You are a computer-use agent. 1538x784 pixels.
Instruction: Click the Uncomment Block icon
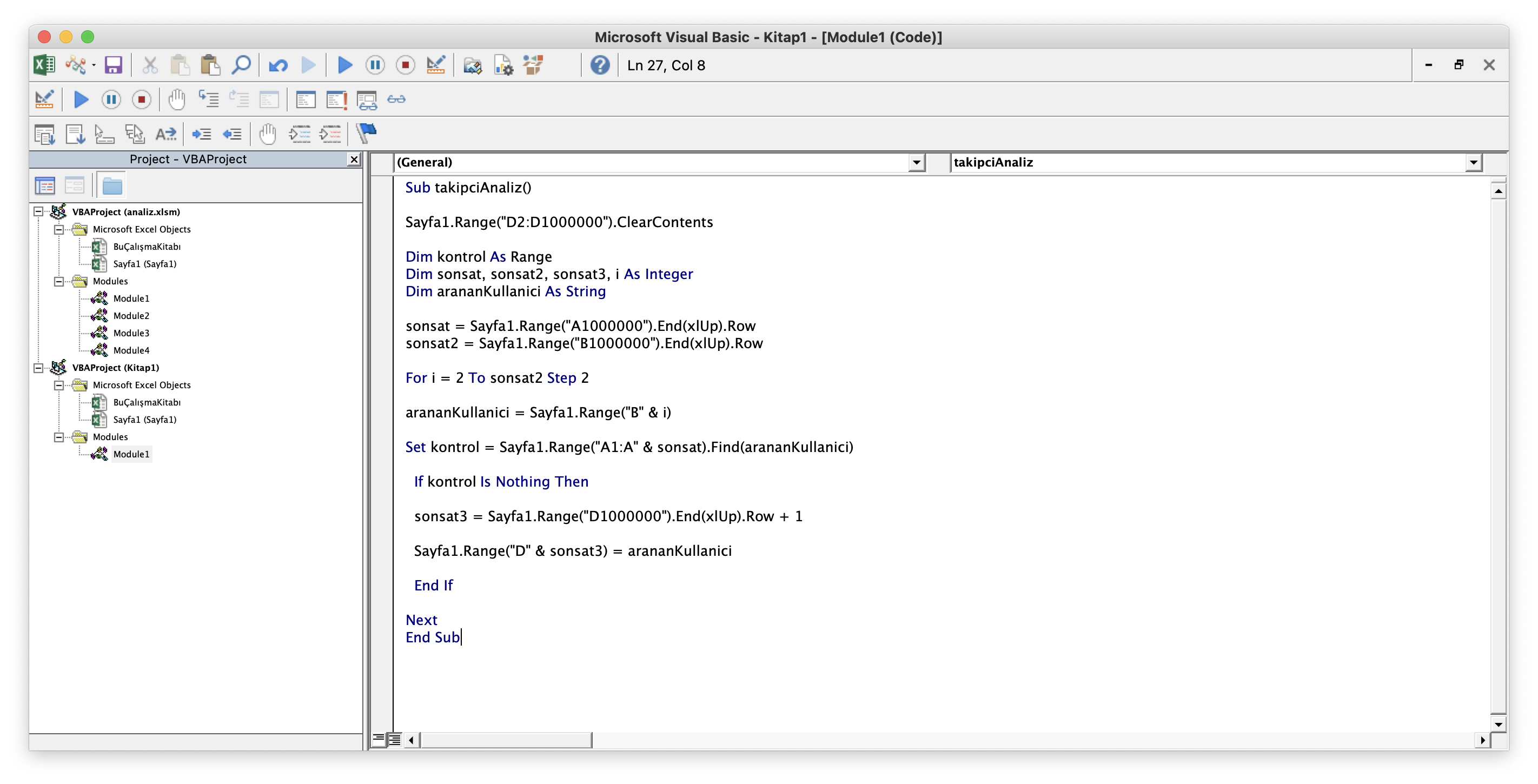(330, 134)
